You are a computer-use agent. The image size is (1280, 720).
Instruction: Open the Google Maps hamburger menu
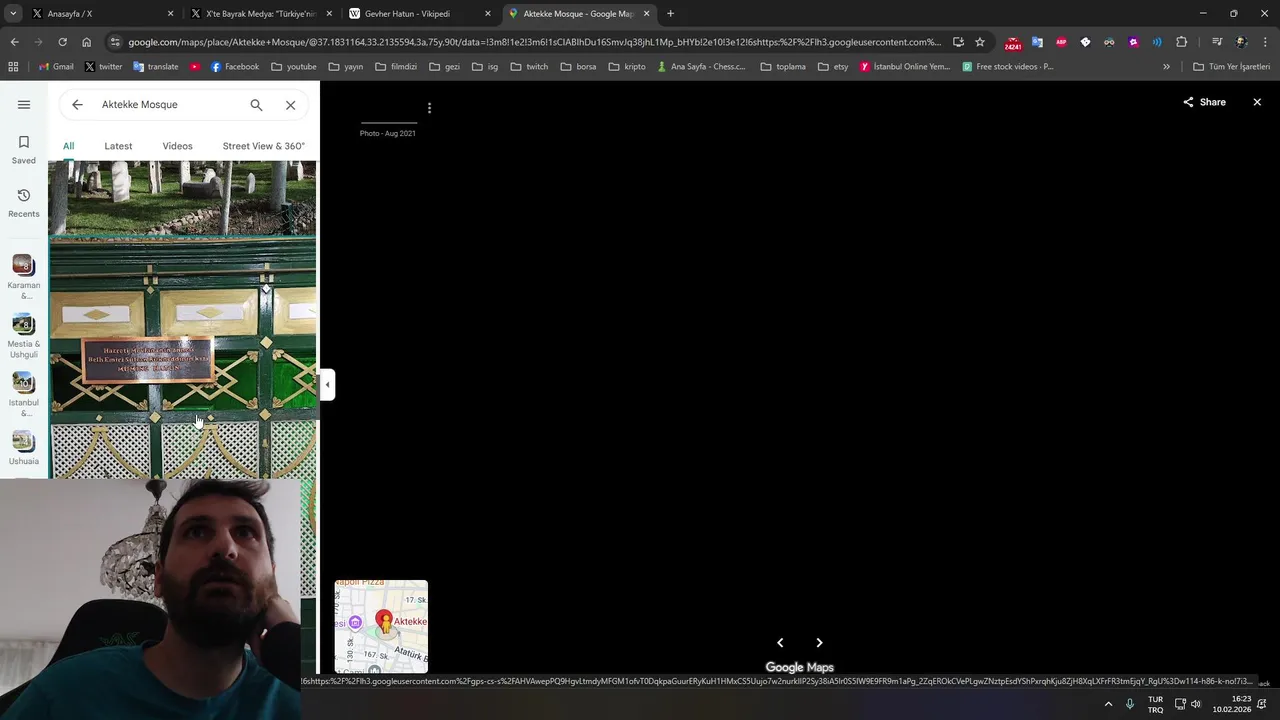click(x=24, y=104)
